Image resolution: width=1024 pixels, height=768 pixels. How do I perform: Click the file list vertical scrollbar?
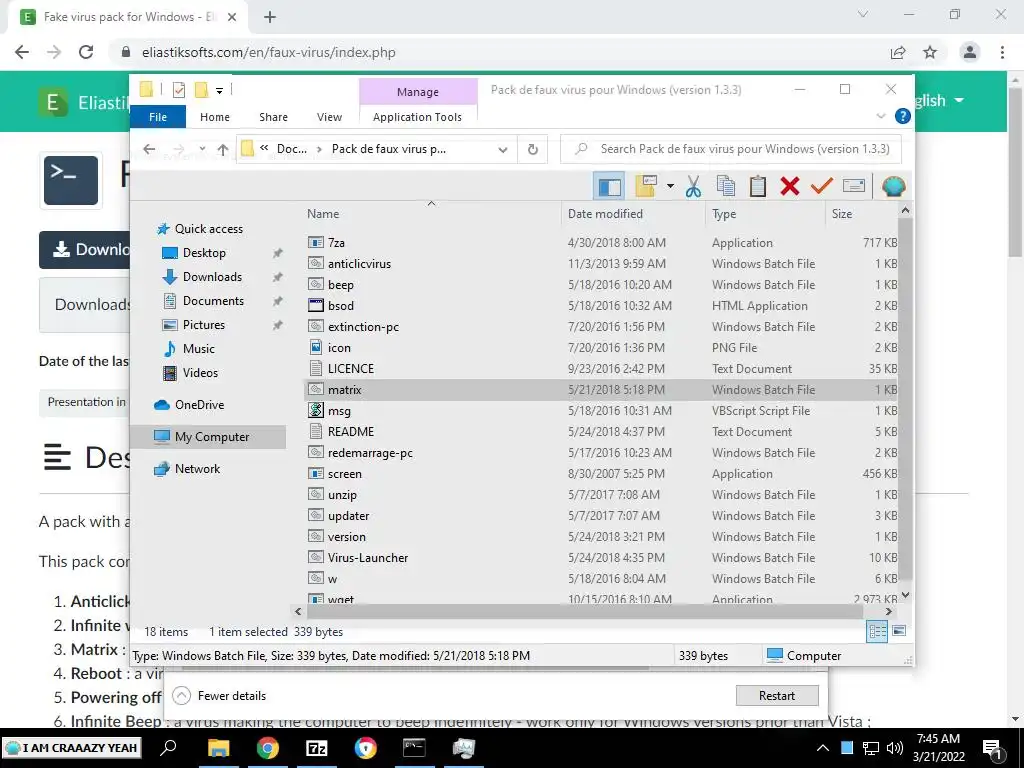tap(904, 398)
